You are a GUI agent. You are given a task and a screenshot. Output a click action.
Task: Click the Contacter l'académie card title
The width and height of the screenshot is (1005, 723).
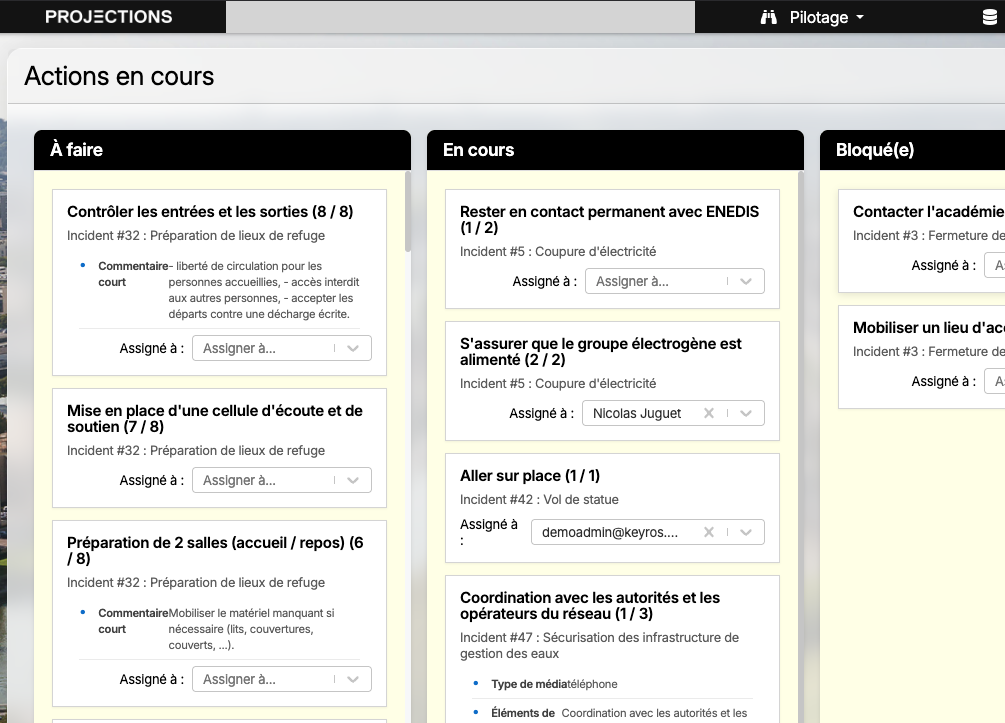tap(927, 212)
